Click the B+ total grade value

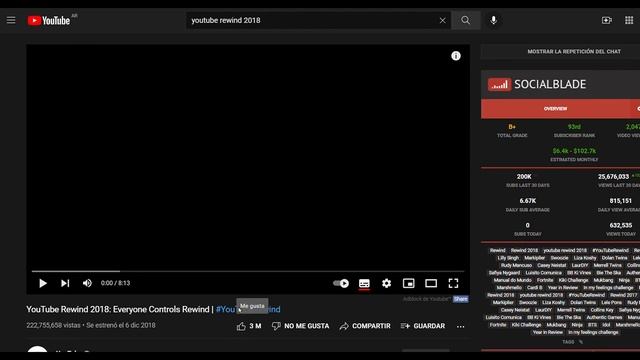pos(512,127)
